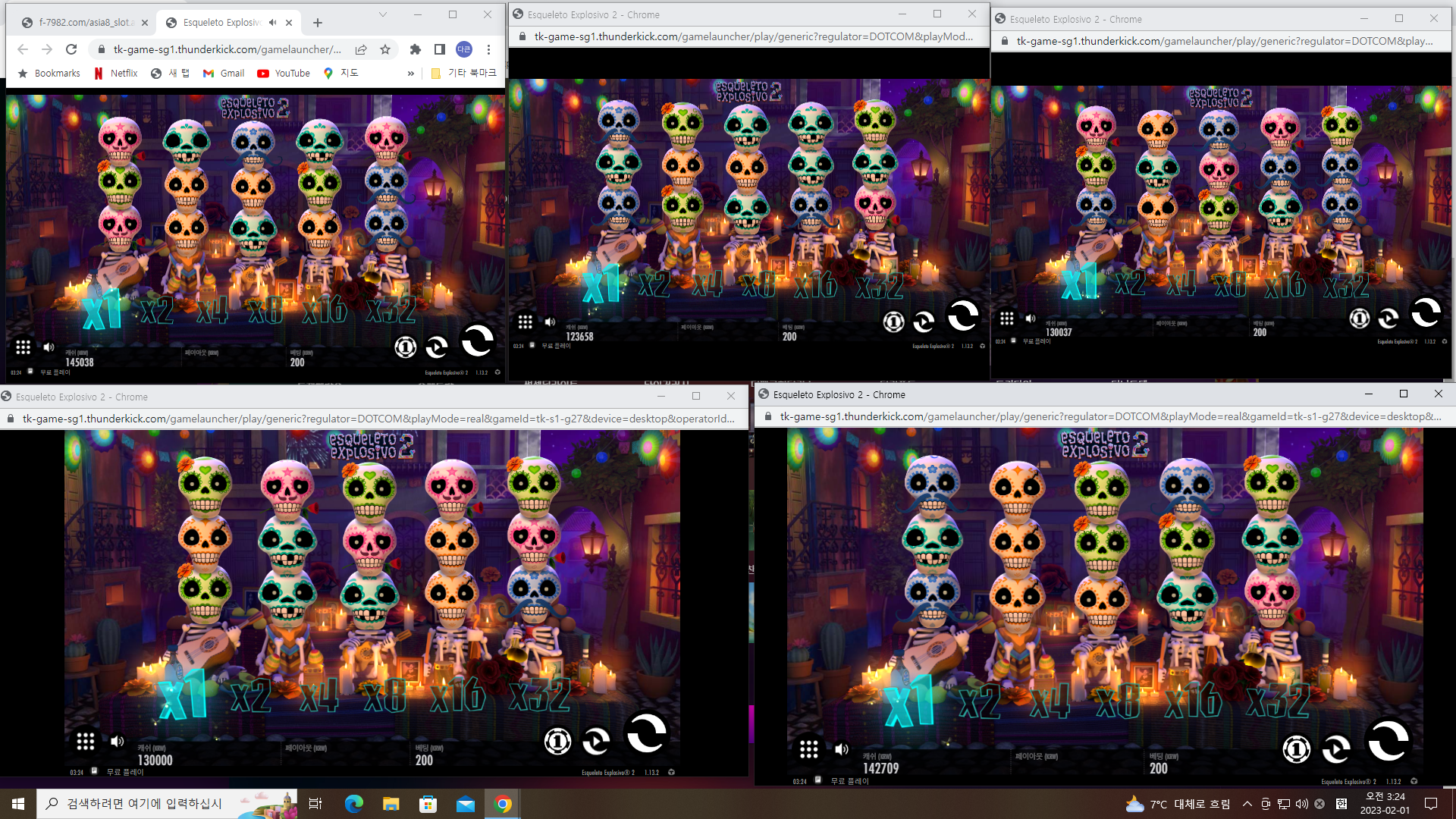The width and height of the screenshot is (1456, 819).
Task: Open game menu in 123658 balance window
Action: tap(525, 322)
